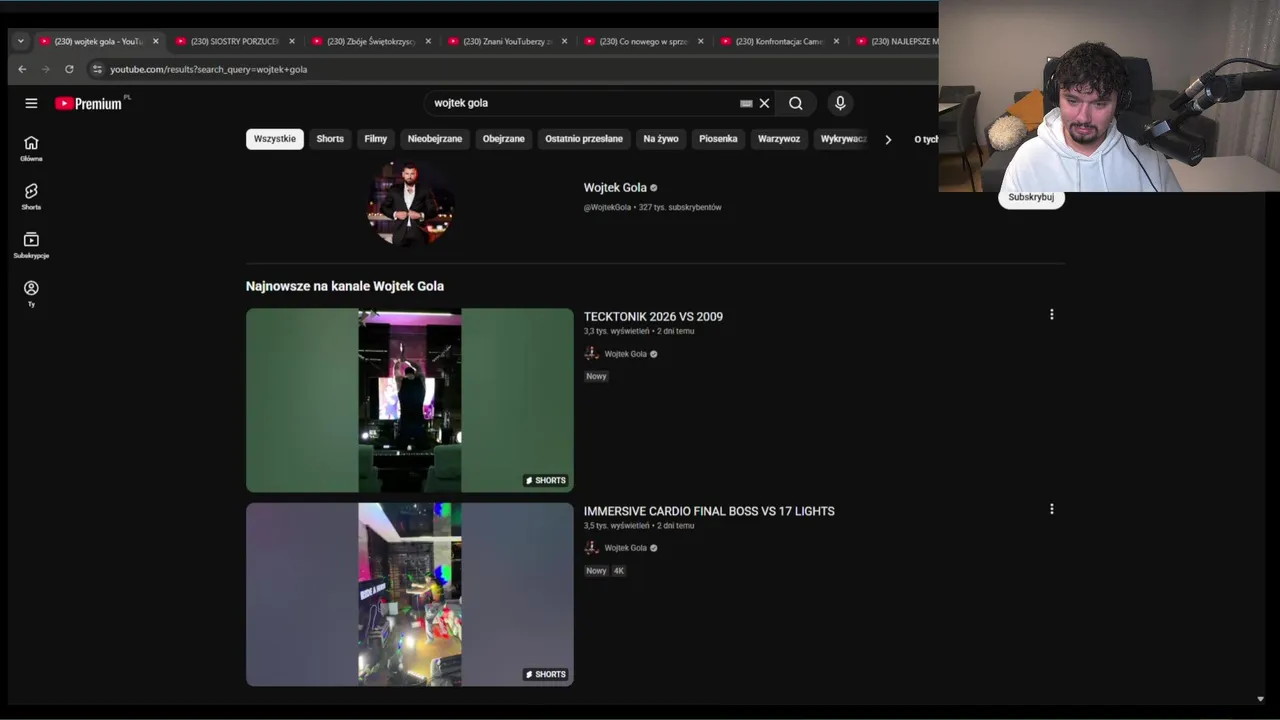Click 'Najnowsze na kanale Wojtek Gola' heading
Image resolution: width=1280 pixels, height=720 pixels.
click(x=345, y=286)
